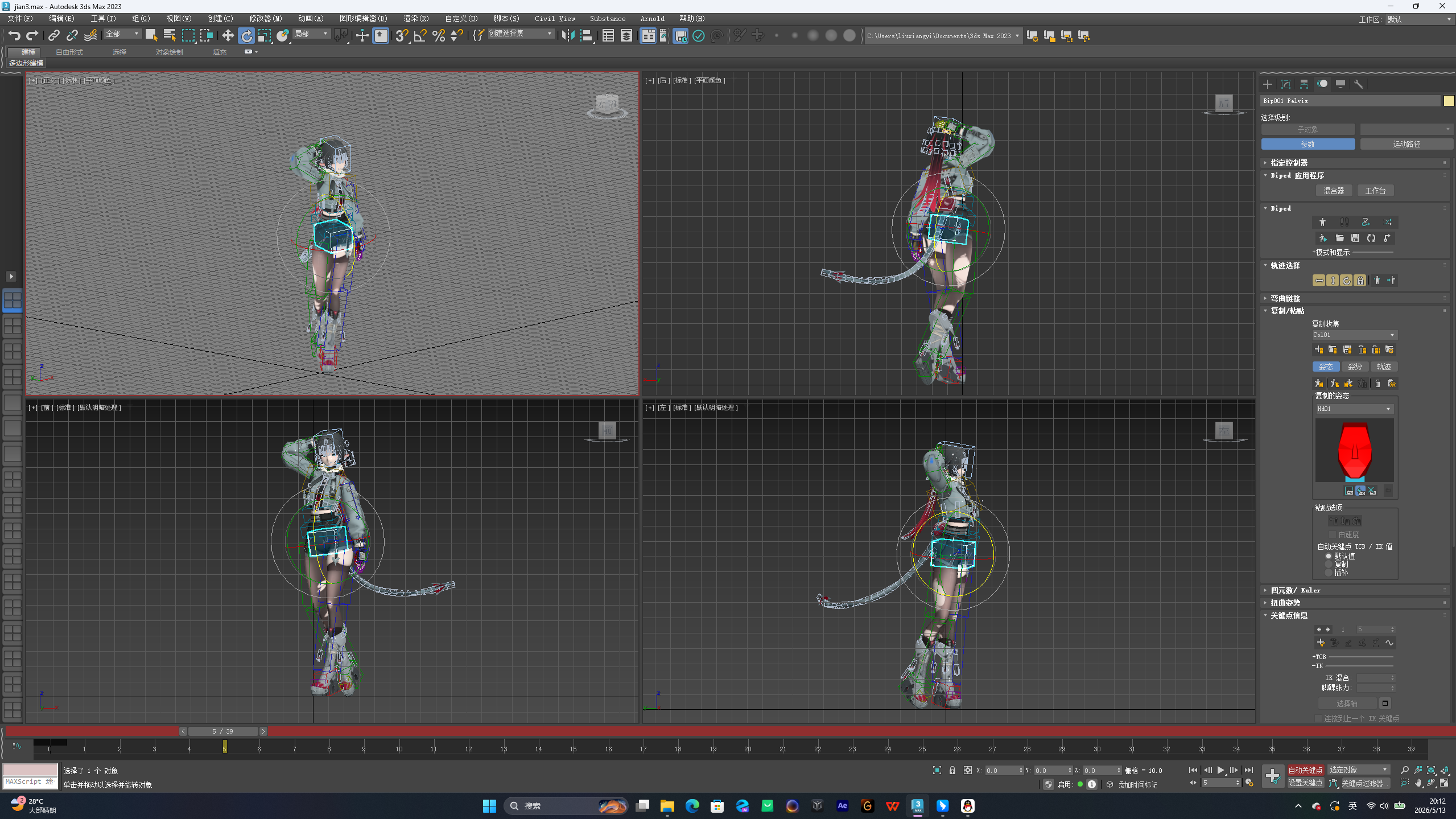Open the Select by Name dialog
Screen dimensions: 1456x819
170,36
